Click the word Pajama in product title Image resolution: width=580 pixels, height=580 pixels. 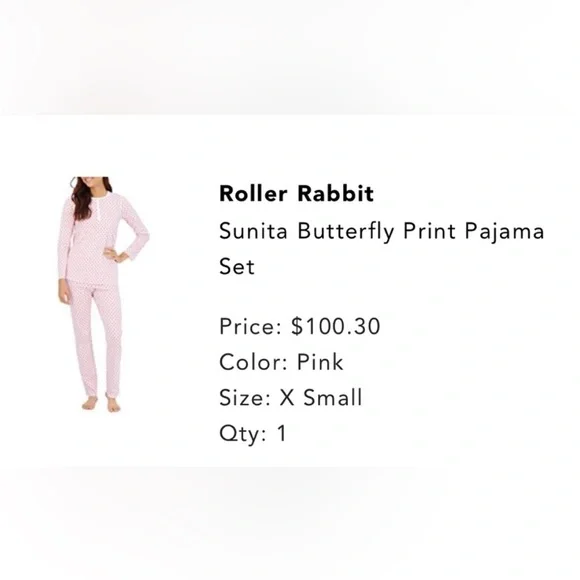pos(504,232)
